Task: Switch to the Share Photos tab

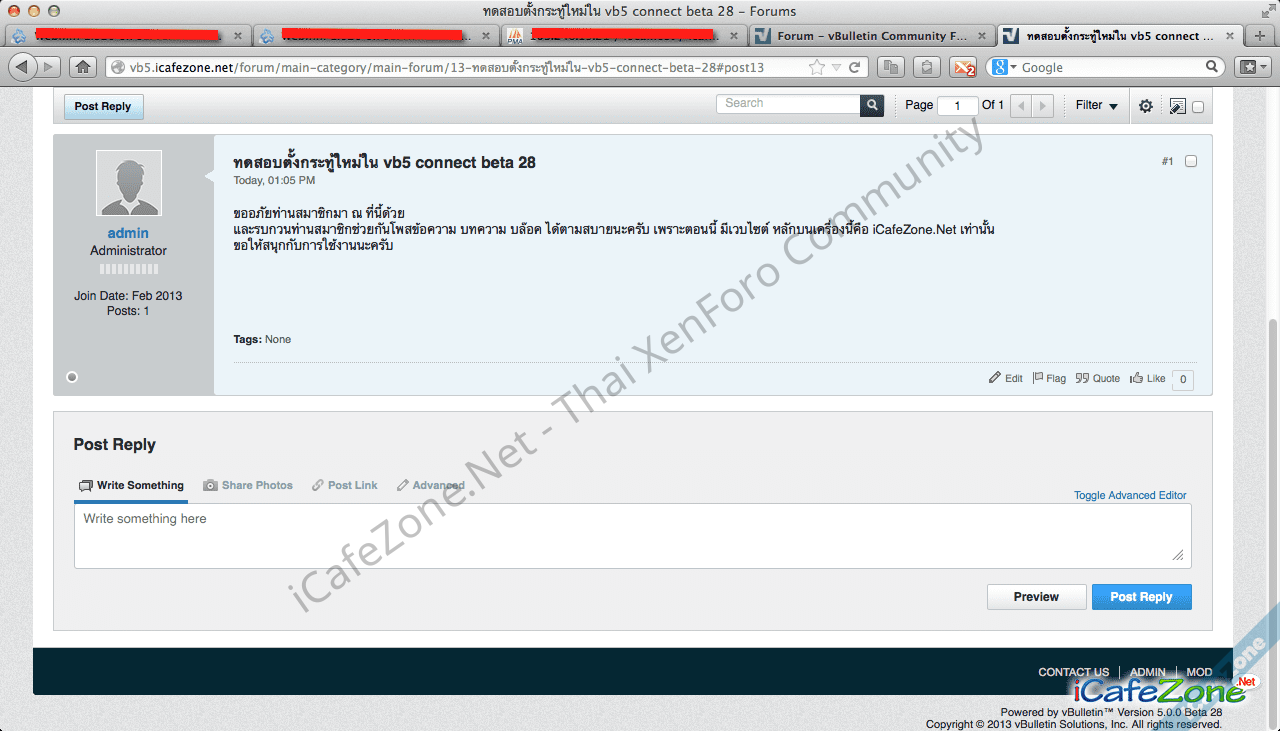Action: pos(248,485)
